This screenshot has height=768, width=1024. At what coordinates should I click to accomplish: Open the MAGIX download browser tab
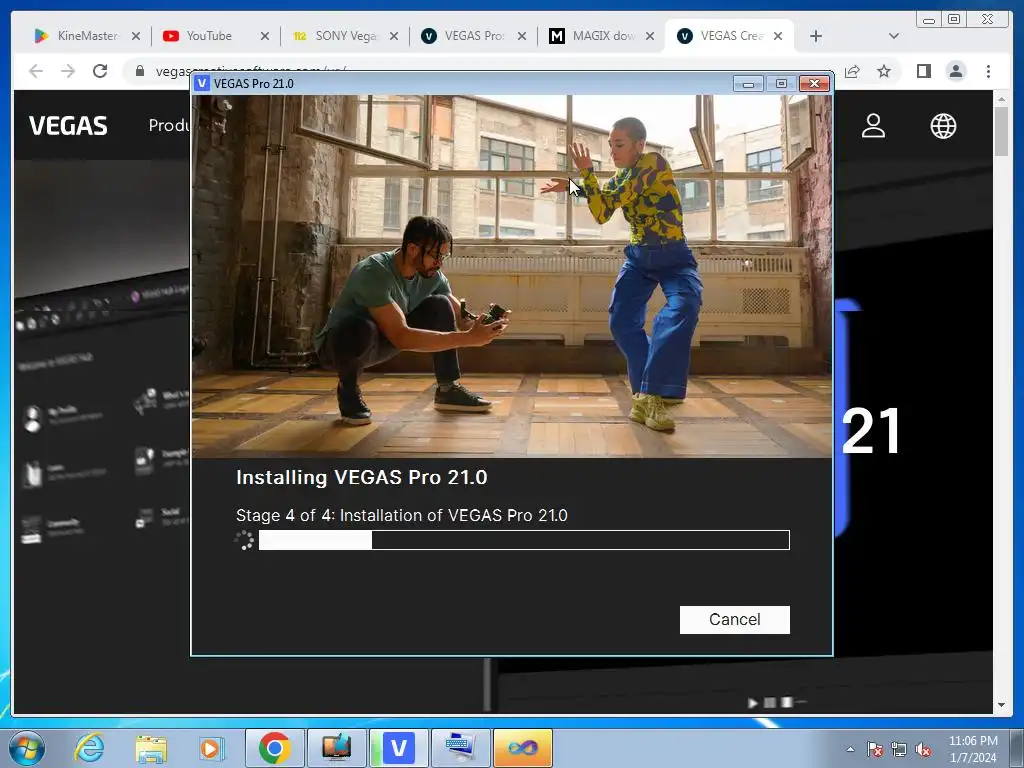[x=603, y=36]
